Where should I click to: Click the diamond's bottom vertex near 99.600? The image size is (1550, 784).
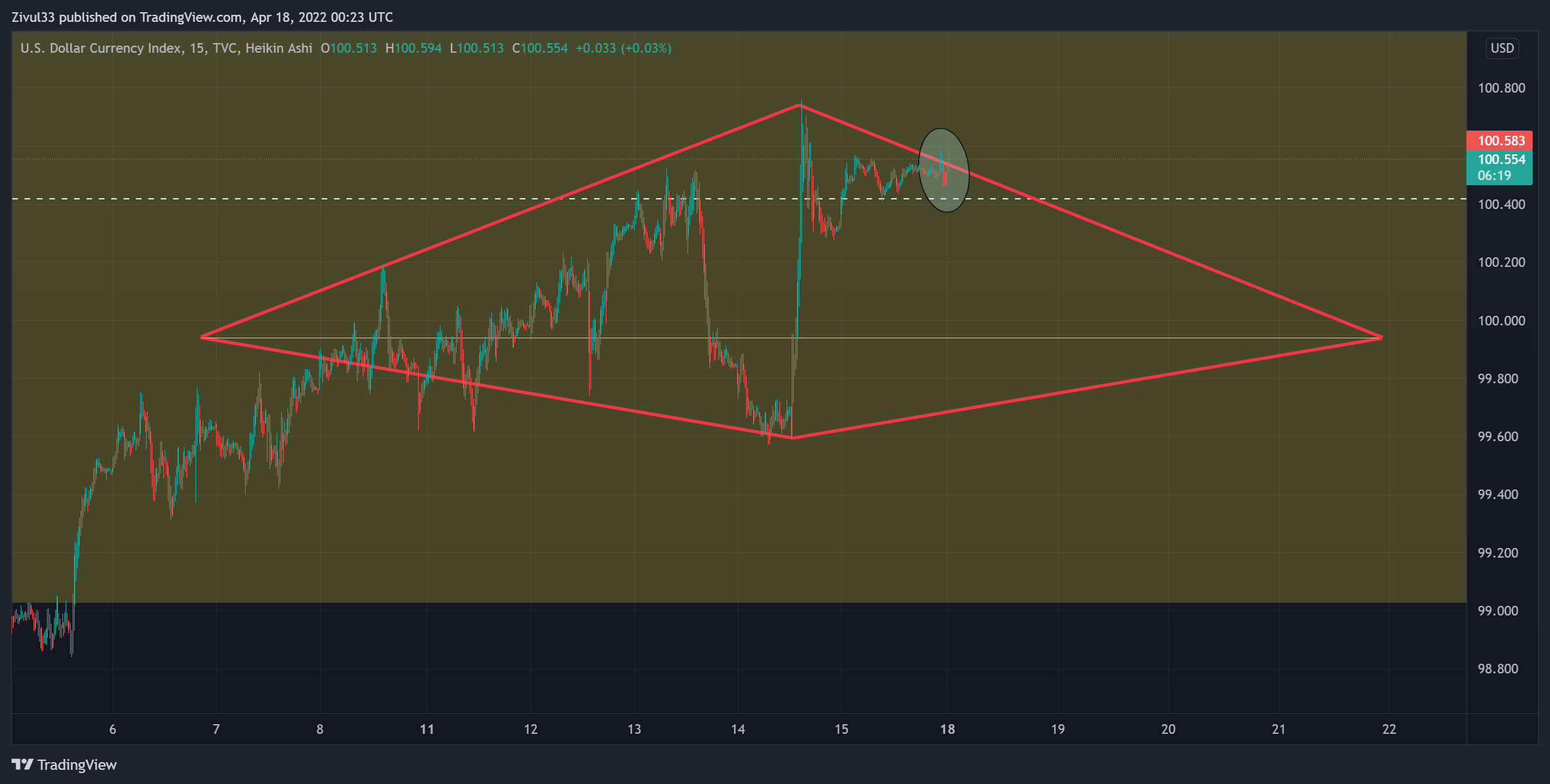[x=792, y=438]
